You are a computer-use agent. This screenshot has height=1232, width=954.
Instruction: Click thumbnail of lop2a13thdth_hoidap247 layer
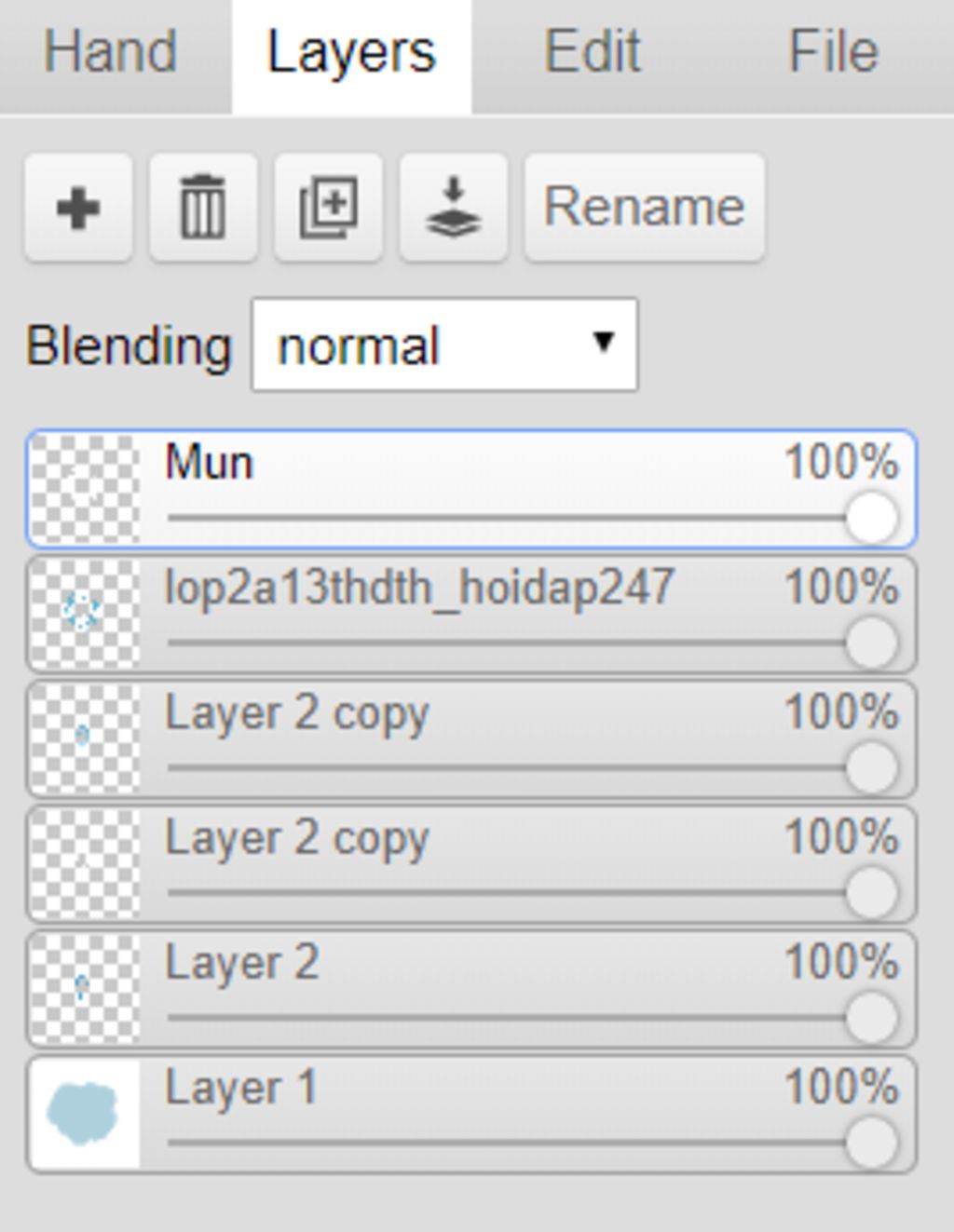(x=84, y=613)
